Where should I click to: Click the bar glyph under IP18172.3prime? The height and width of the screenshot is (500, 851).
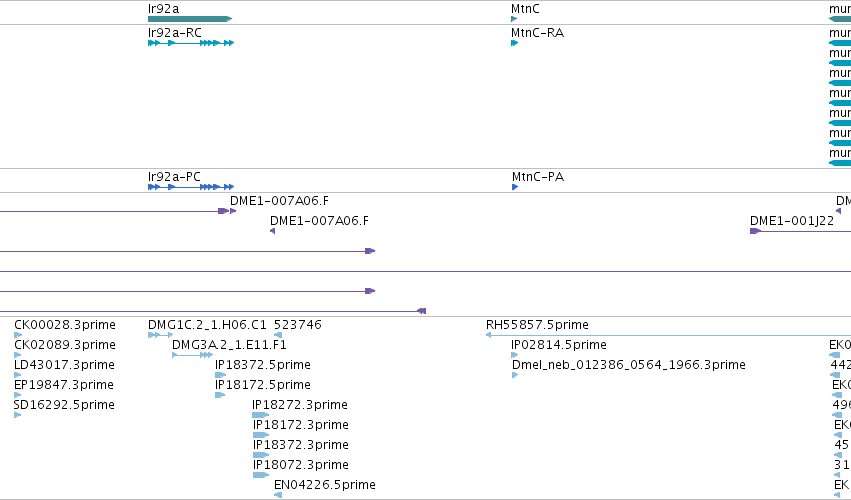pos(261,435)
